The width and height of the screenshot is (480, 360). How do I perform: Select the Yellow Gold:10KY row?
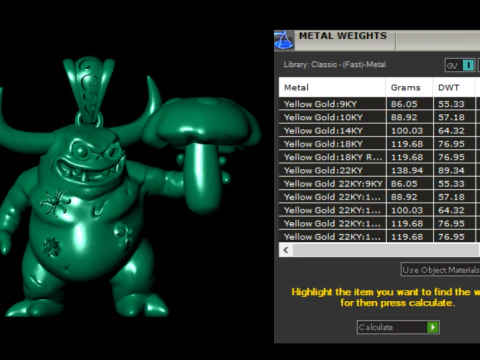click(379, 117)
